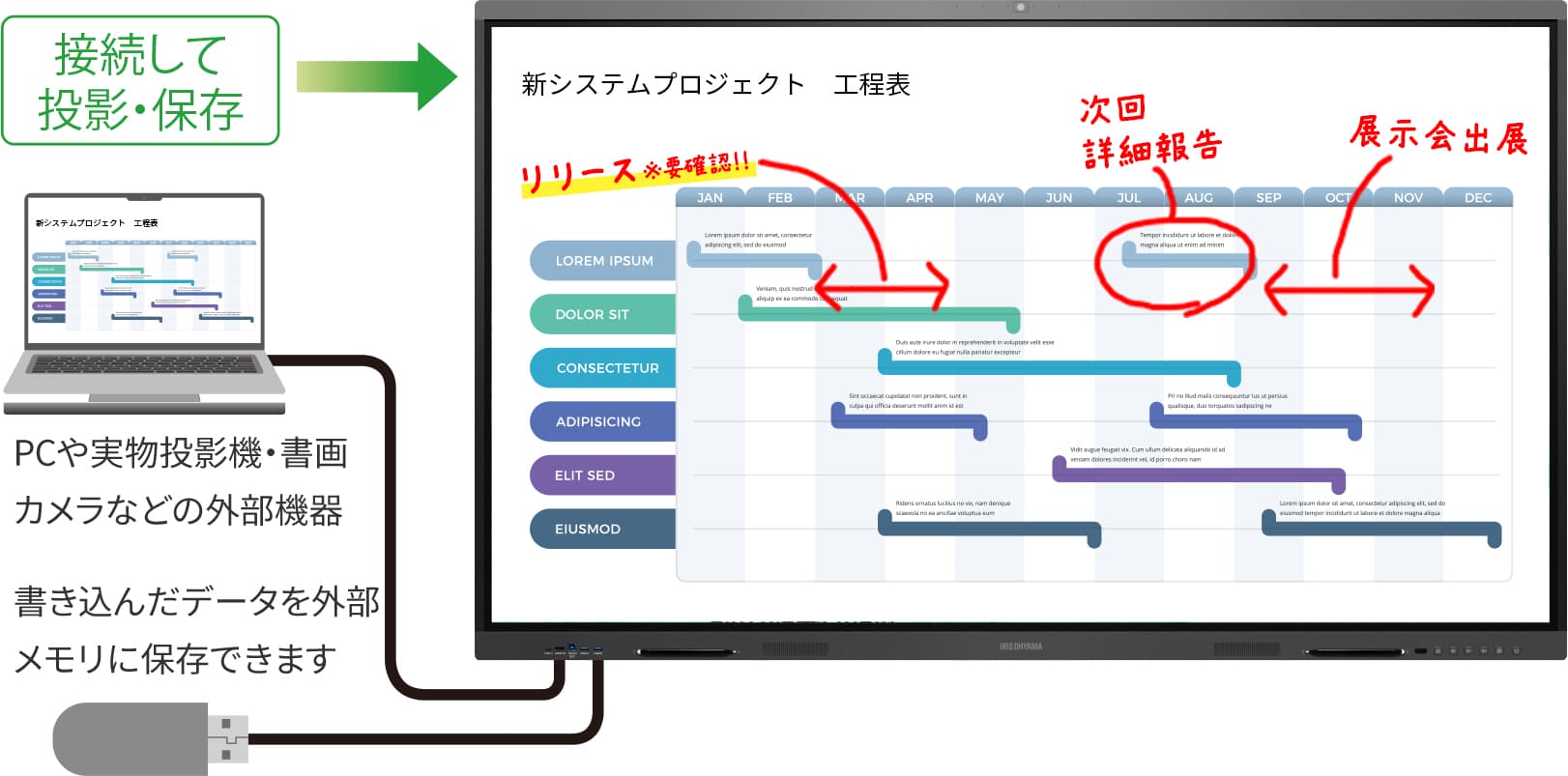The width and height of the screenshot is (1568, 776).
Task: Open the DEC month tab
Action: 1478,197
